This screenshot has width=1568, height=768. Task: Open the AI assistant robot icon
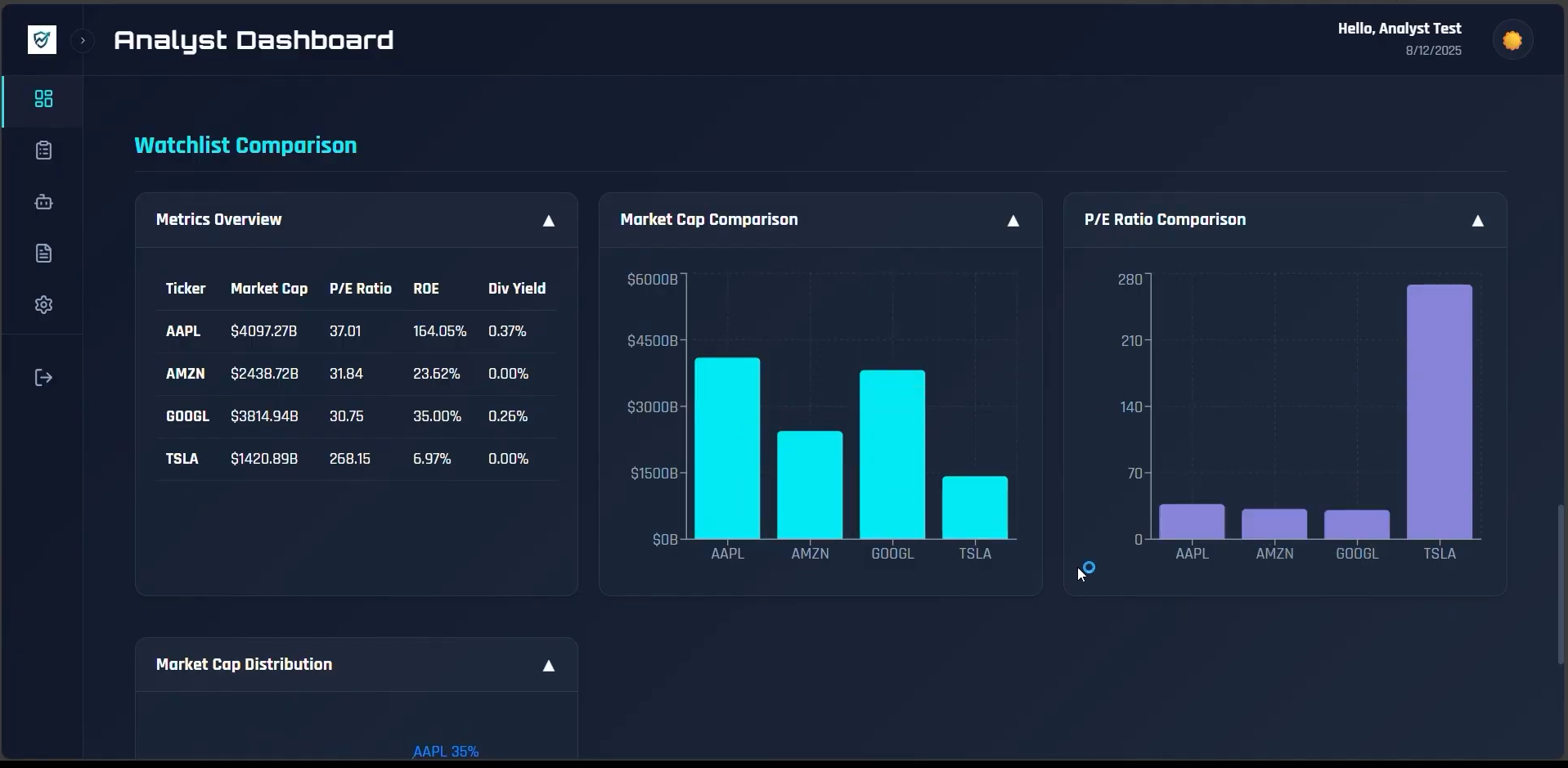point(43,202)
